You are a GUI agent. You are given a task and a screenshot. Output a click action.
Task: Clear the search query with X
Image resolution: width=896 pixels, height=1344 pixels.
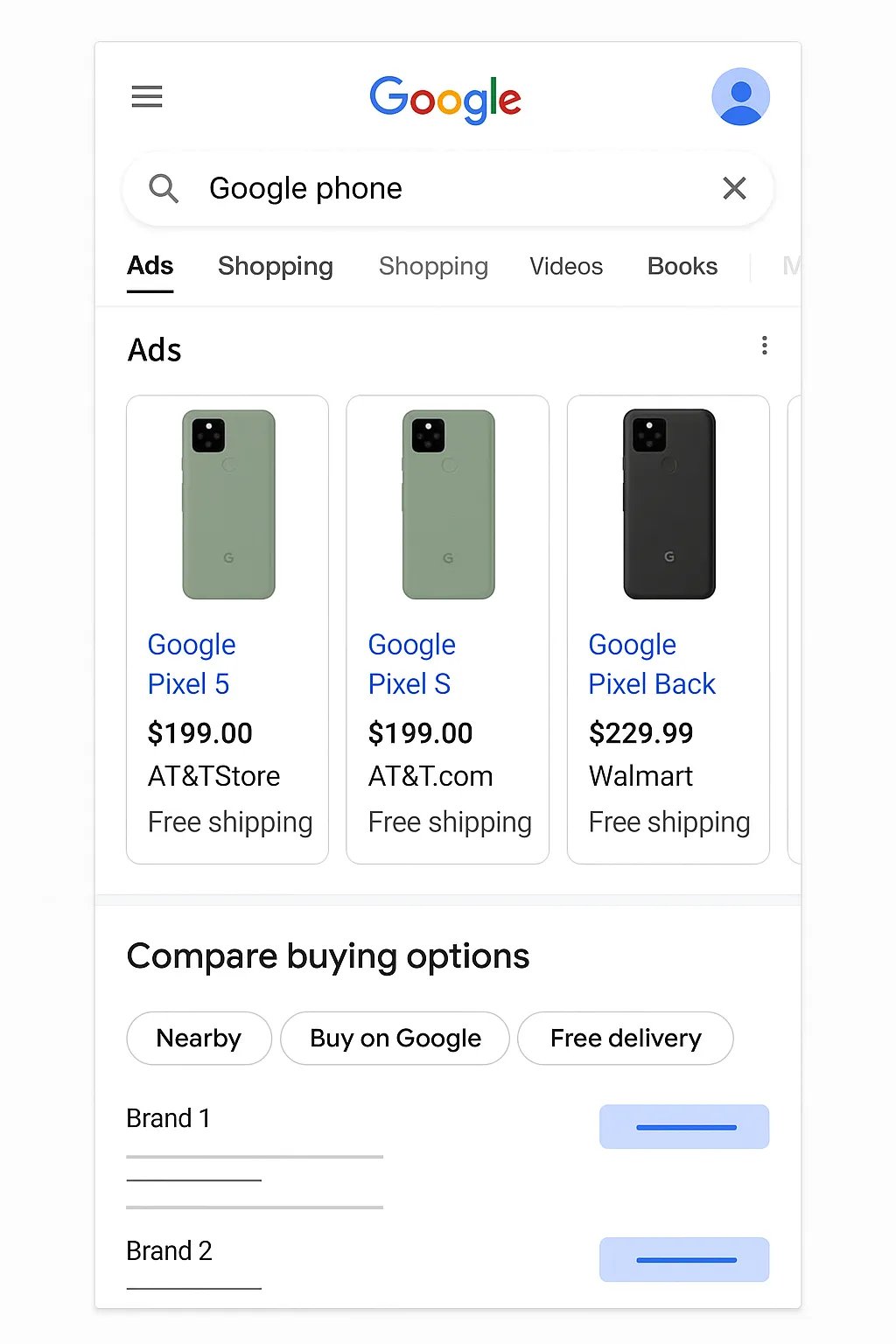click(734, 188)
